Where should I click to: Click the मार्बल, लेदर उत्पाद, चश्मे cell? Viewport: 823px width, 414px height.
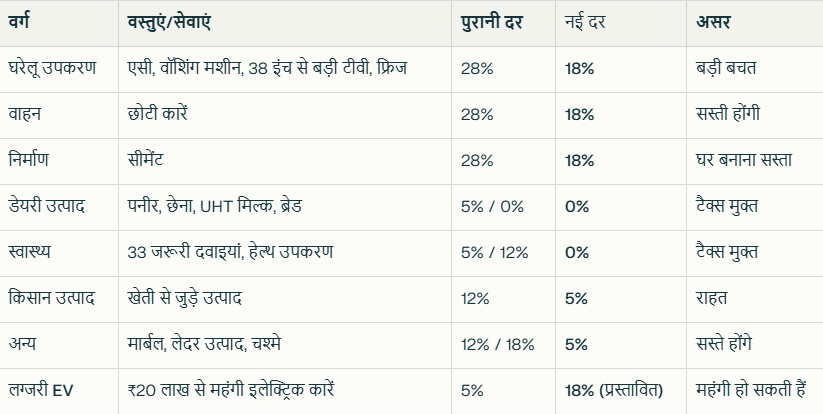[284, 345]
